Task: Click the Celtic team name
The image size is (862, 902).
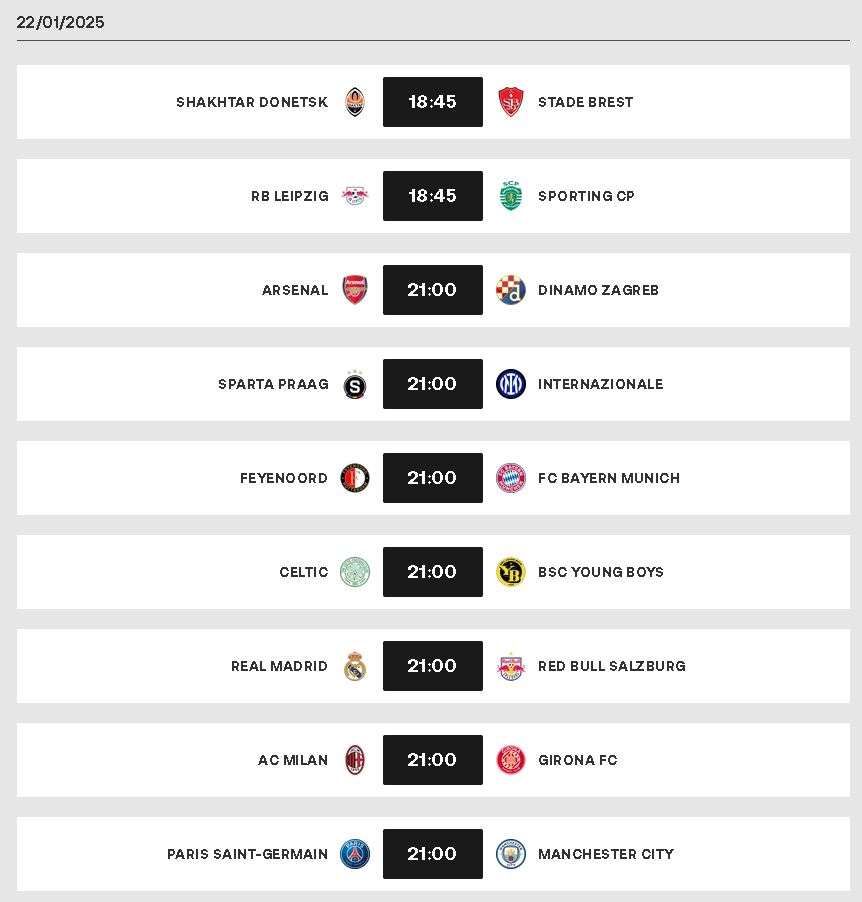Action: [x=304, y=572]
